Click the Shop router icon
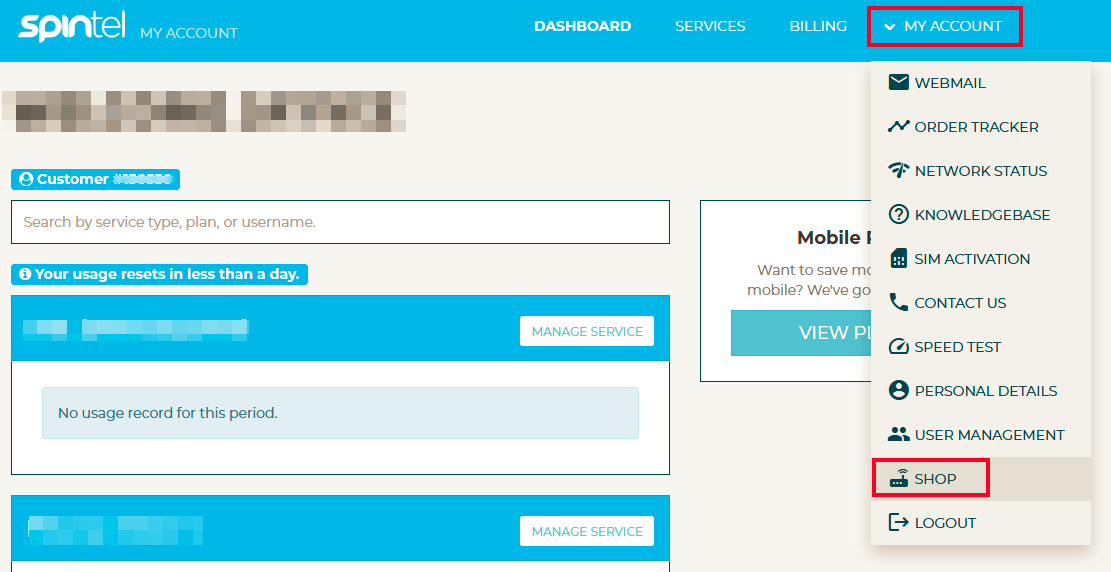1111x572 pixels. [x=898, y=478]
